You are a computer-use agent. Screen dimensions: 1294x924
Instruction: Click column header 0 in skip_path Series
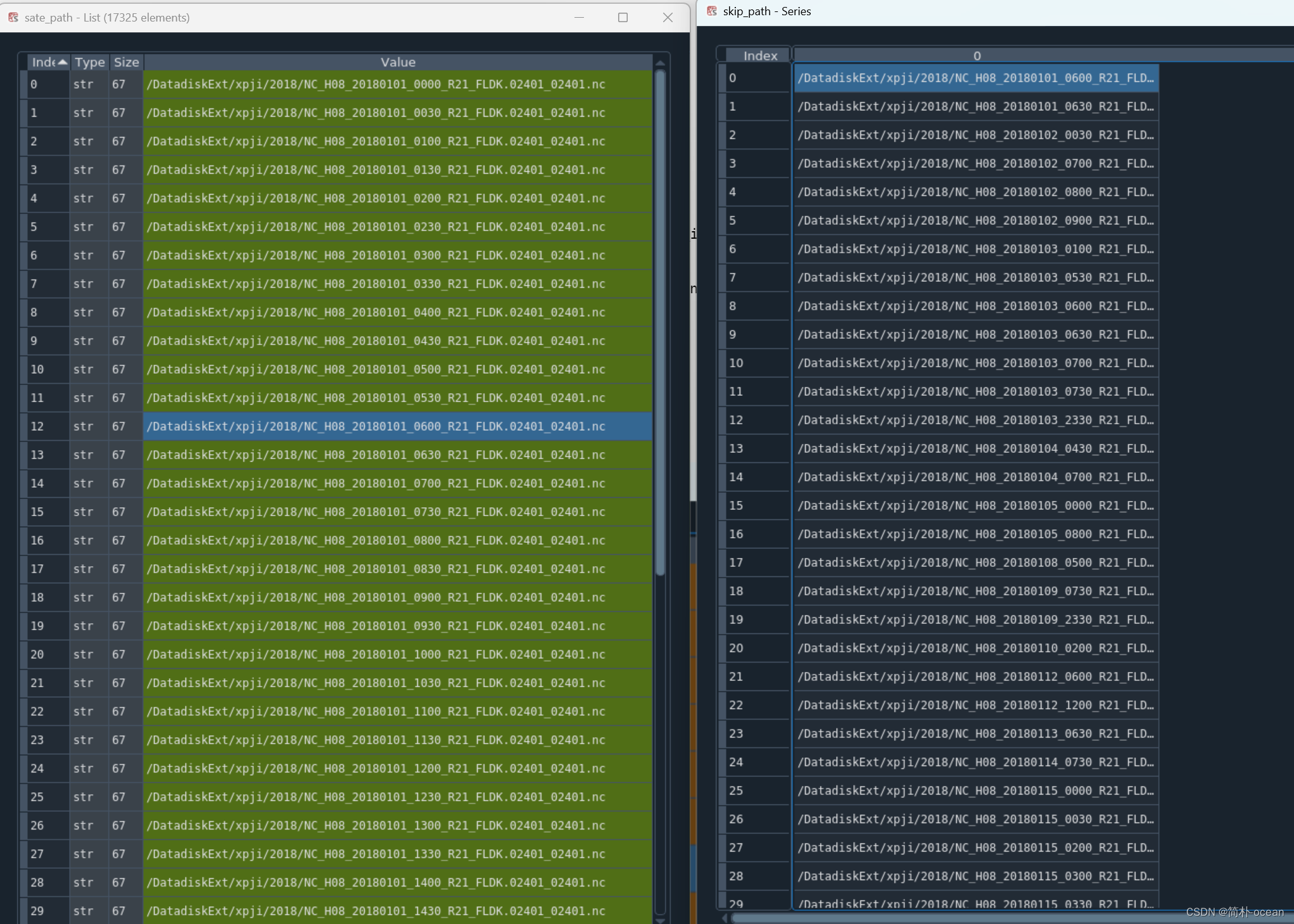(977, 56)
